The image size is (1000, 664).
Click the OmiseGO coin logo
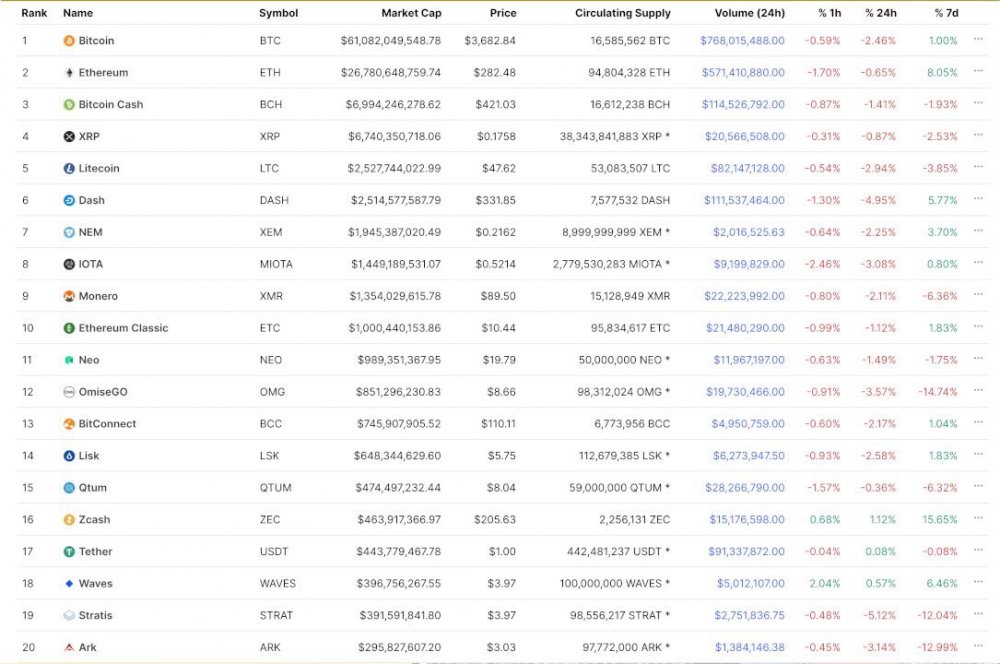[x=69, y=392]
